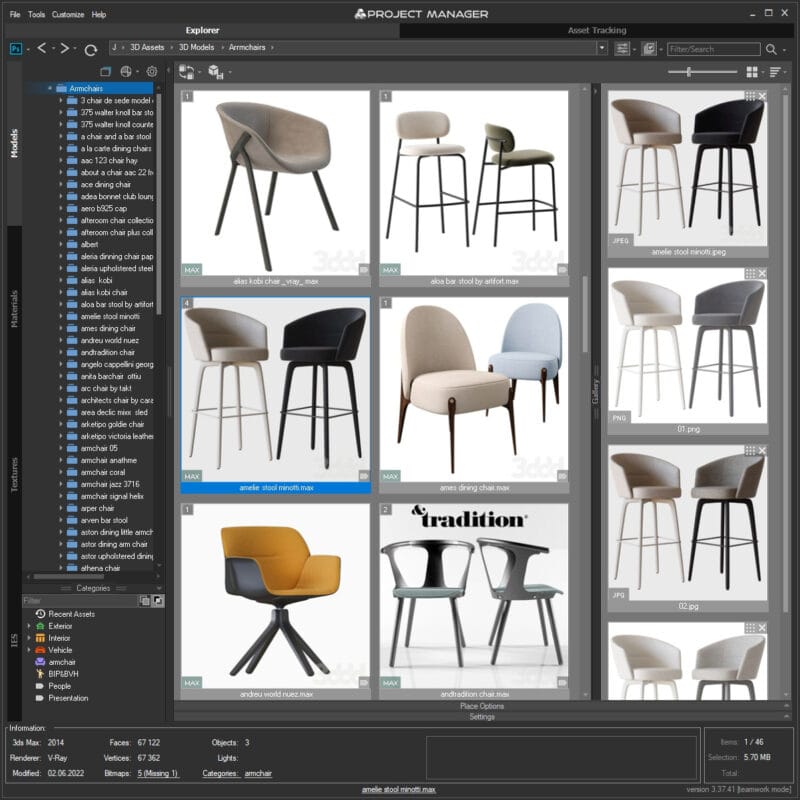
Task: Collapse the tree panel with side arrow
Action: (x=168, y=70)
